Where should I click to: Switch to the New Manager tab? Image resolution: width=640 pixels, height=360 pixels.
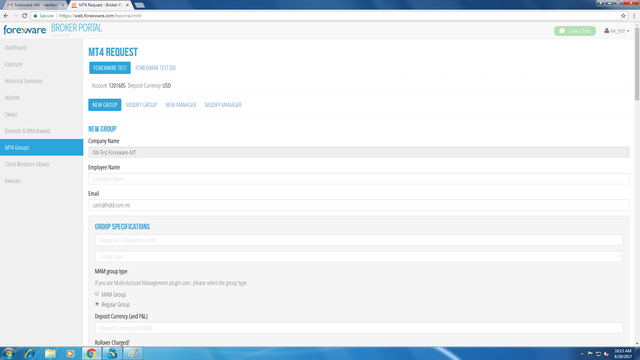(180, 105)
